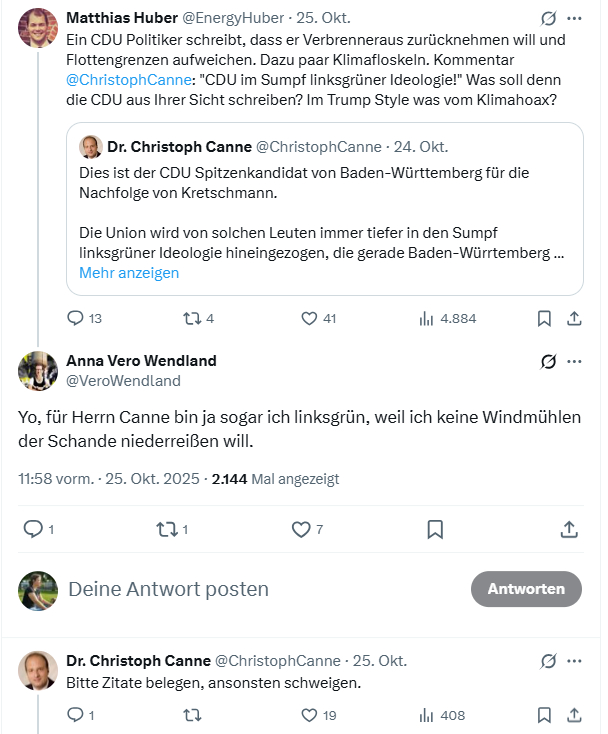Open Anna Vero Wendland's profile picture
Viewport: 608px width, 734px height.
(38, 371)
